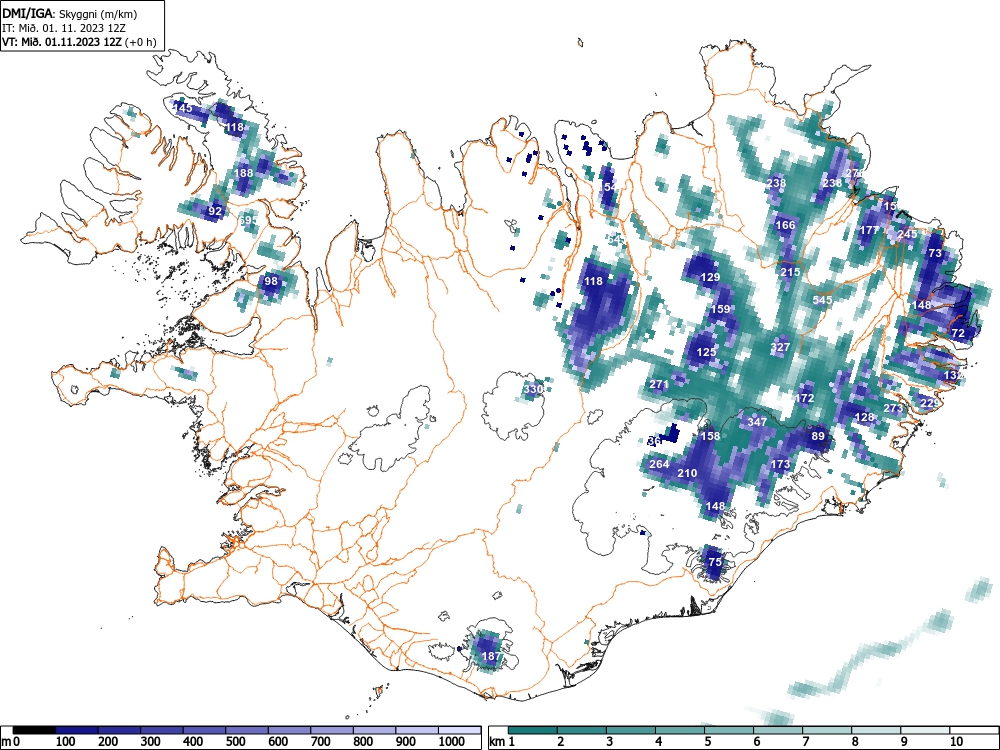Click the '276' visibility value
Screen dimensions: 1000x750
[x=854, y=173]
